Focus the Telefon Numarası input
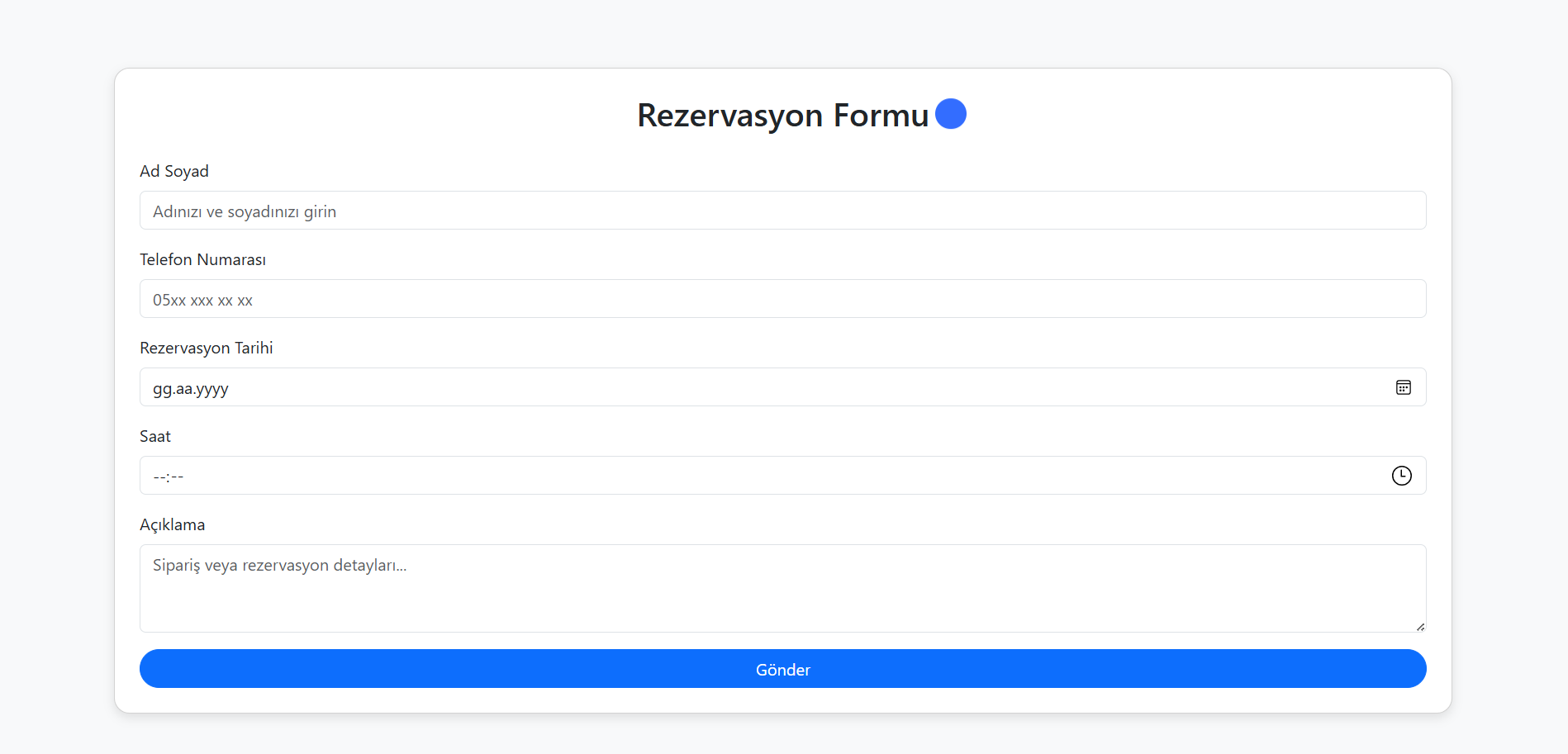Screen dimensions: 1568x754 click(782, 299)
